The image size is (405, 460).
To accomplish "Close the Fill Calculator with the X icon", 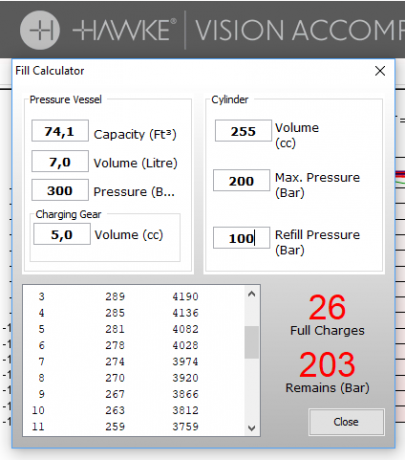I will [380, 71].
